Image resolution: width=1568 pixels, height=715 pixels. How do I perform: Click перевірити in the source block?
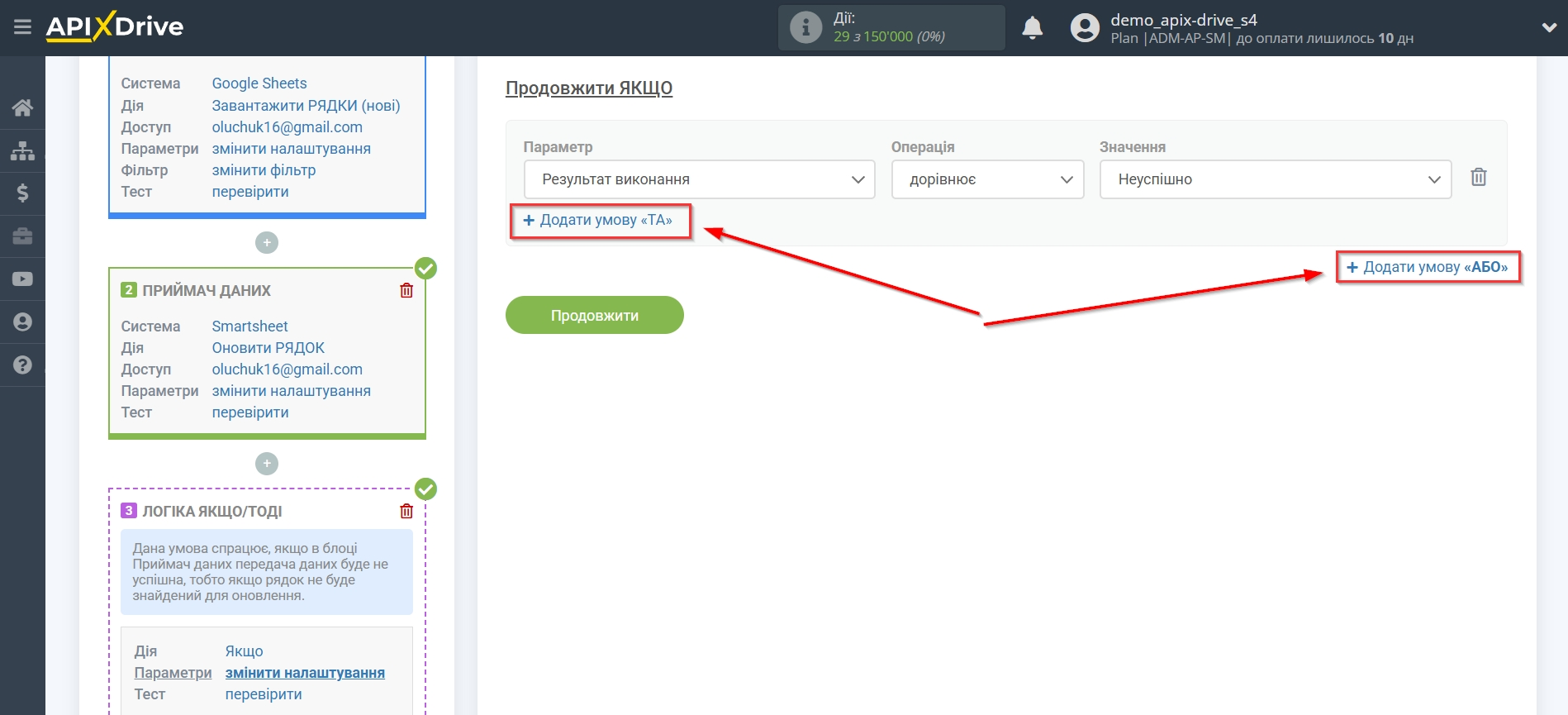click(x=250, y=192)
